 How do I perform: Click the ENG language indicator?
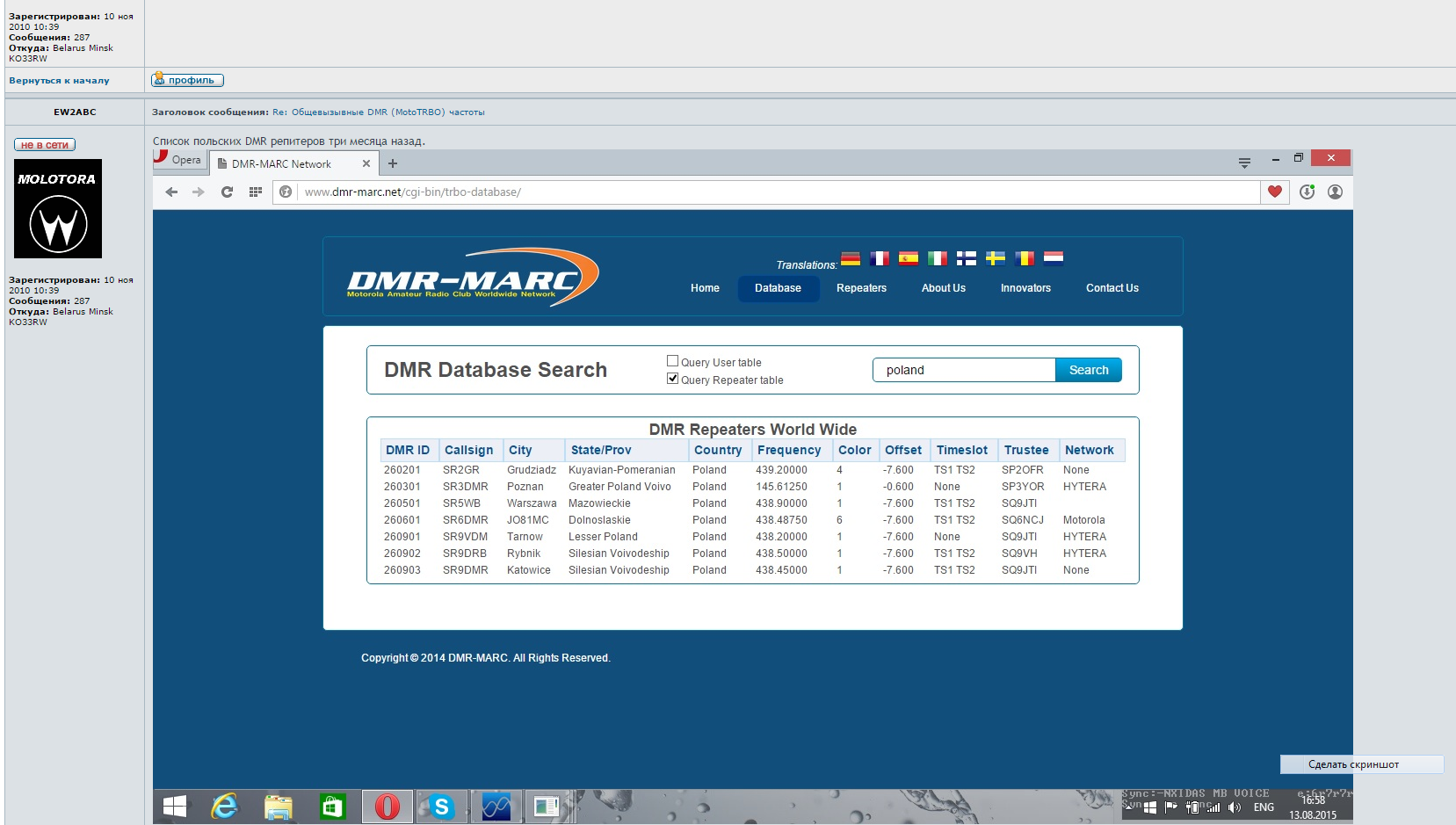pos(1264,807)
